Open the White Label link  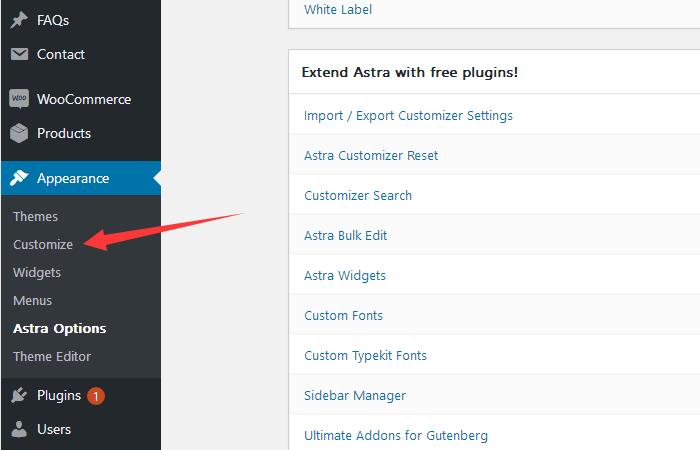338,10
